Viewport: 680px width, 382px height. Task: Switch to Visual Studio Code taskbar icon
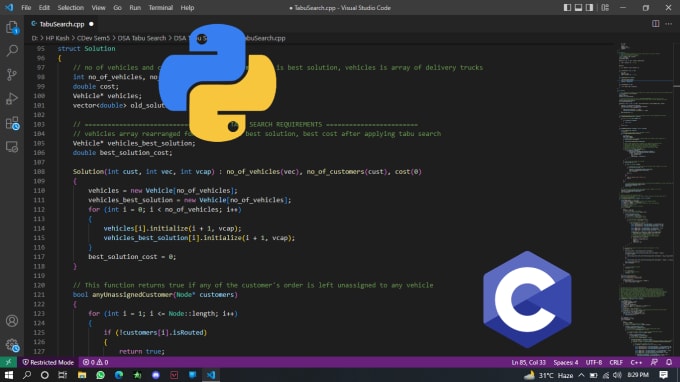(211, 375)
